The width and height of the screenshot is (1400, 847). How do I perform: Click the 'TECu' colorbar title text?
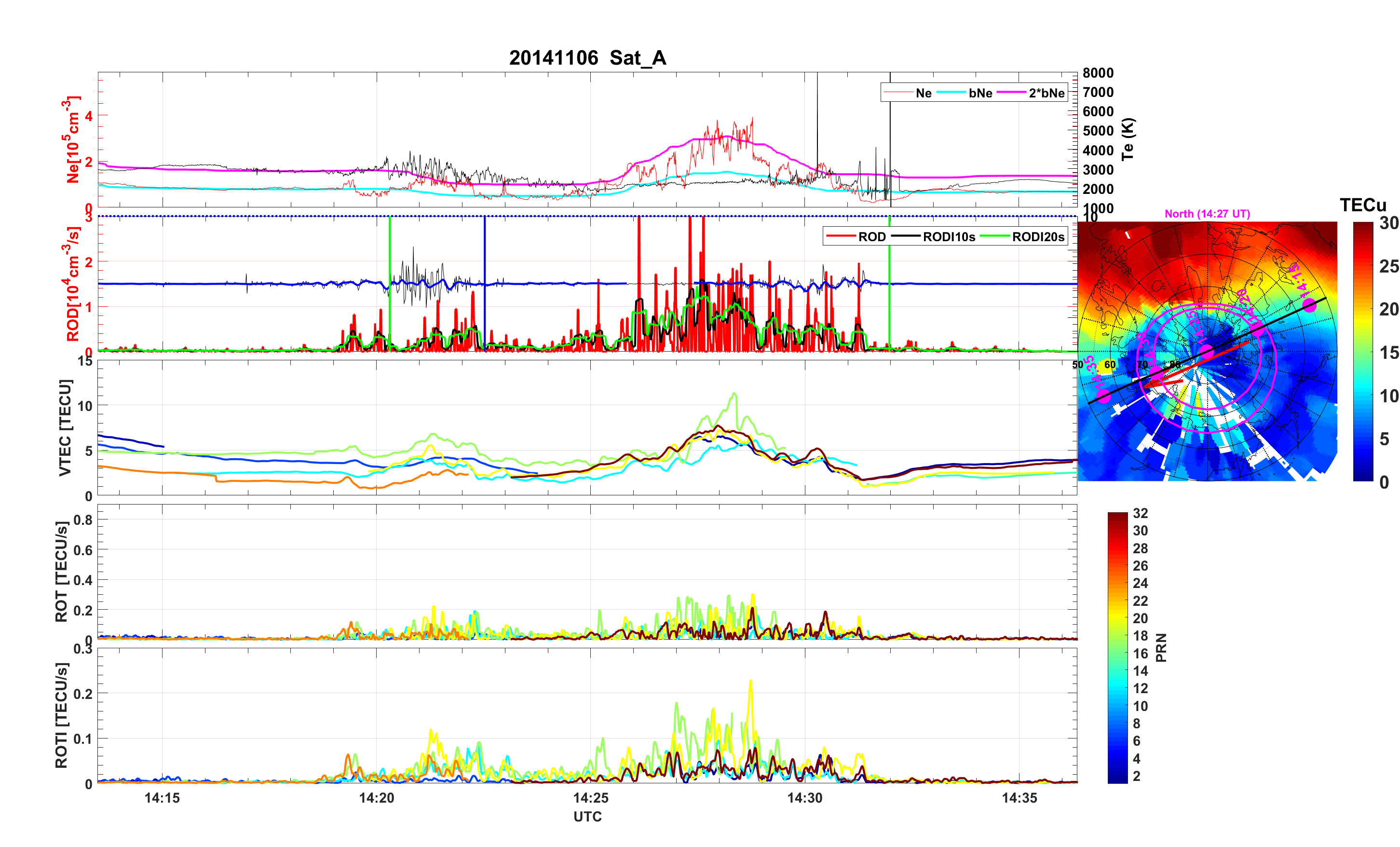pyautogui.click(x=1362, y=205)
